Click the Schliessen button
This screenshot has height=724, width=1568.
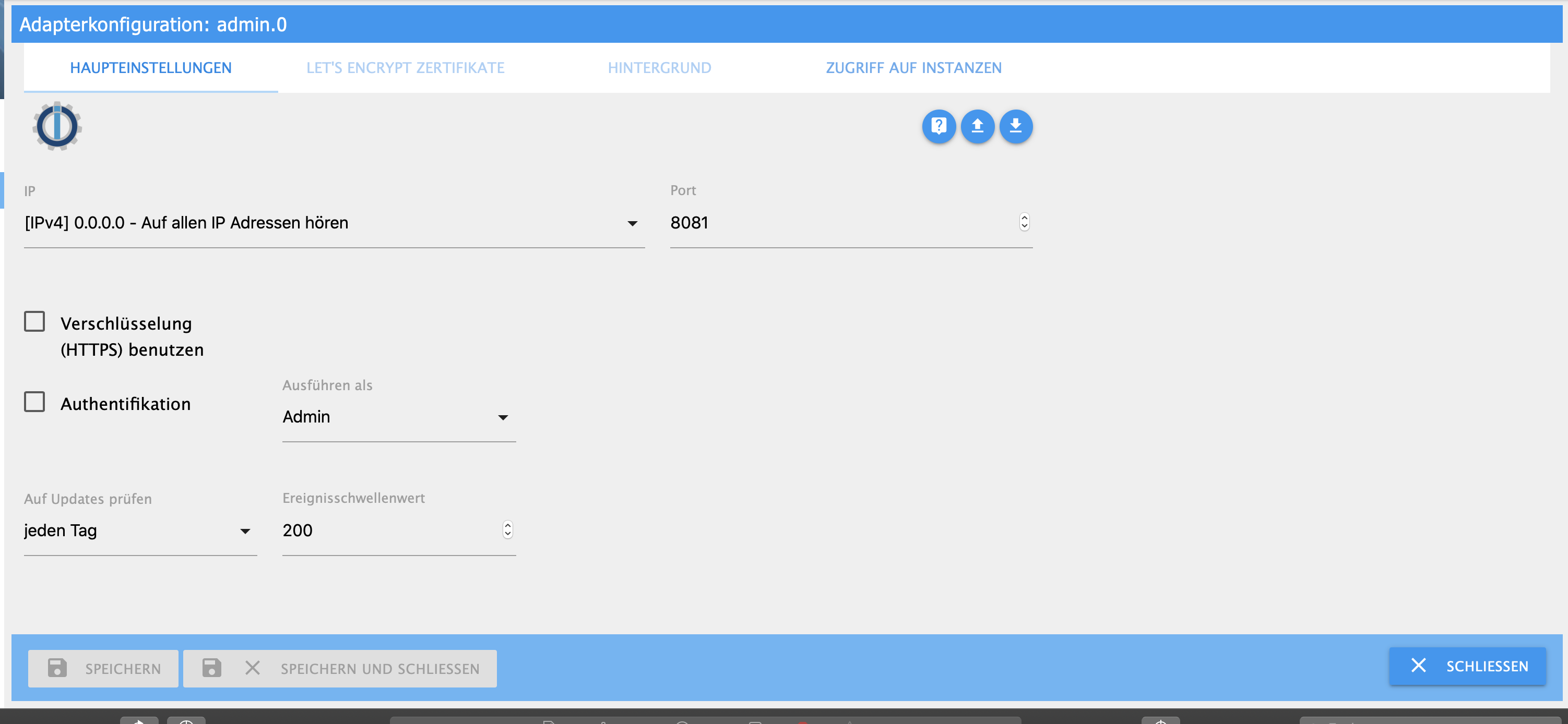pos(1467,666)
